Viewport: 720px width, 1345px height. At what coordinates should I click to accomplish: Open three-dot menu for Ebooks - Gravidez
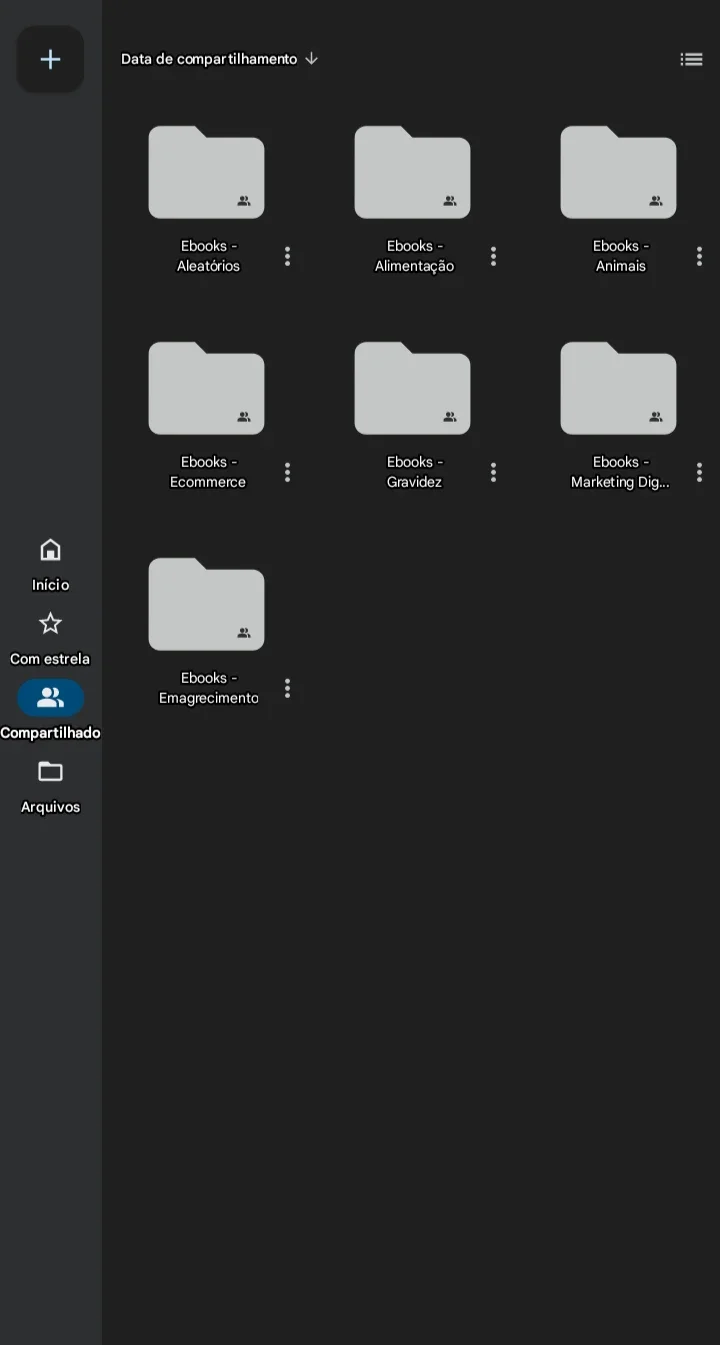pyautogui.click(x=493, y=473)
